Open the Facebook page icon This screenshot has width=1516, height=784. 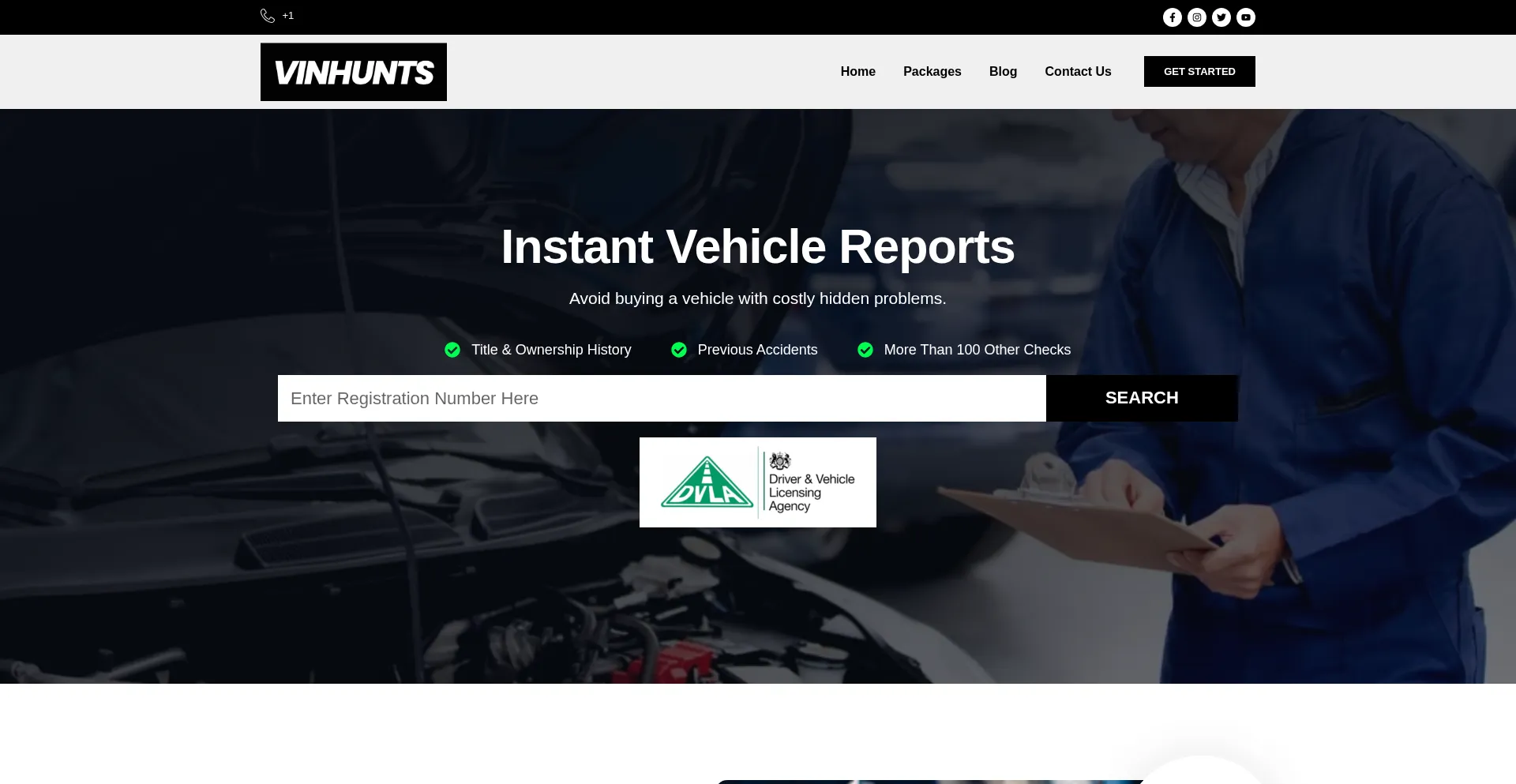(1172, 17)
